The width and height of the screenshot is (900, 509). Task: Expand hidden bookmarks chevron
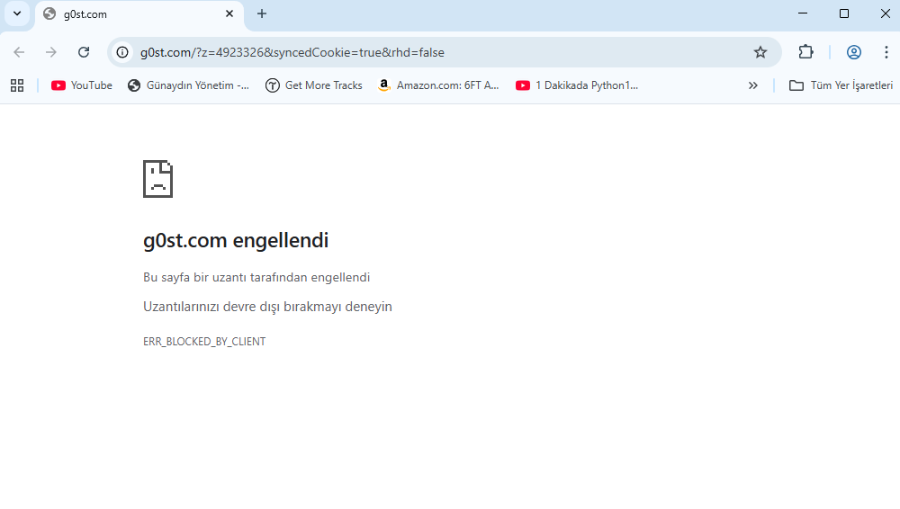point(753,86)
